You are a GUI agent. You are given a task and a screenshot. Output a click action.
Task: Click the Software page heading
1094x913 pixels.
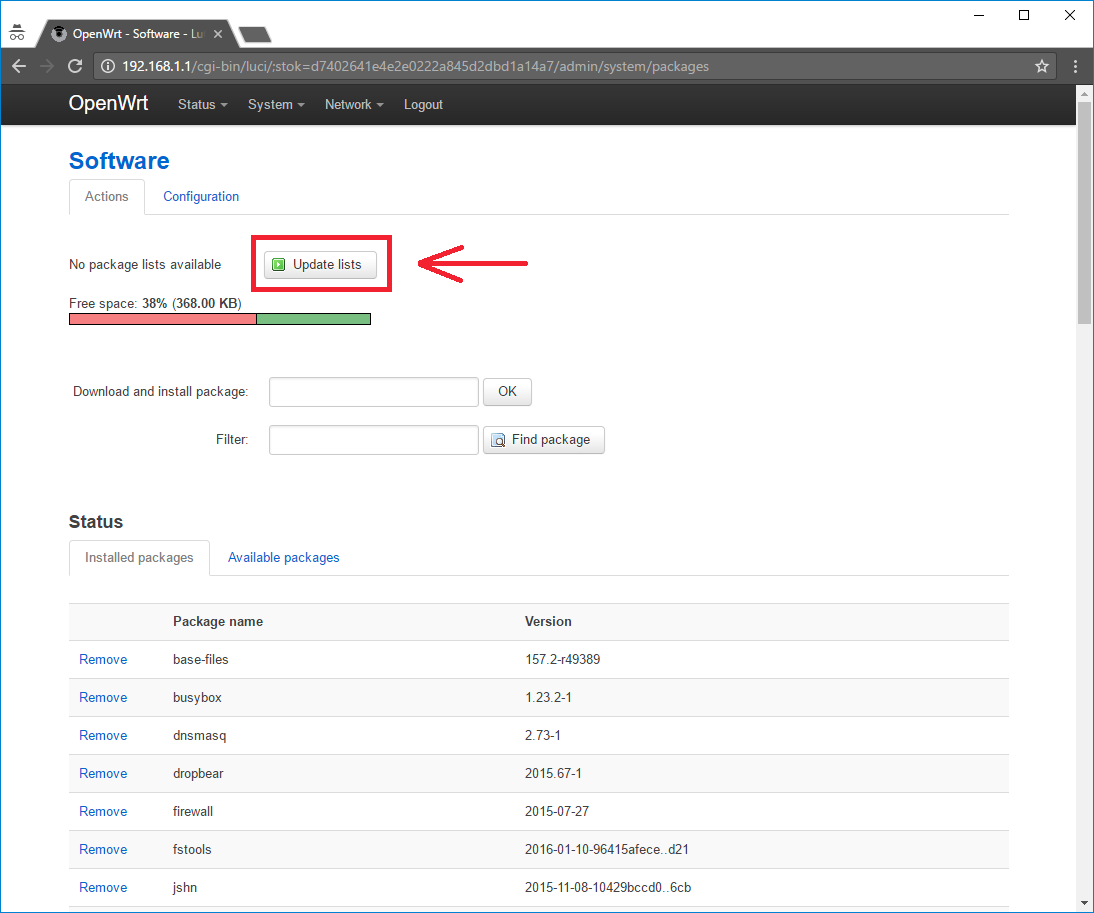(119, 161)
